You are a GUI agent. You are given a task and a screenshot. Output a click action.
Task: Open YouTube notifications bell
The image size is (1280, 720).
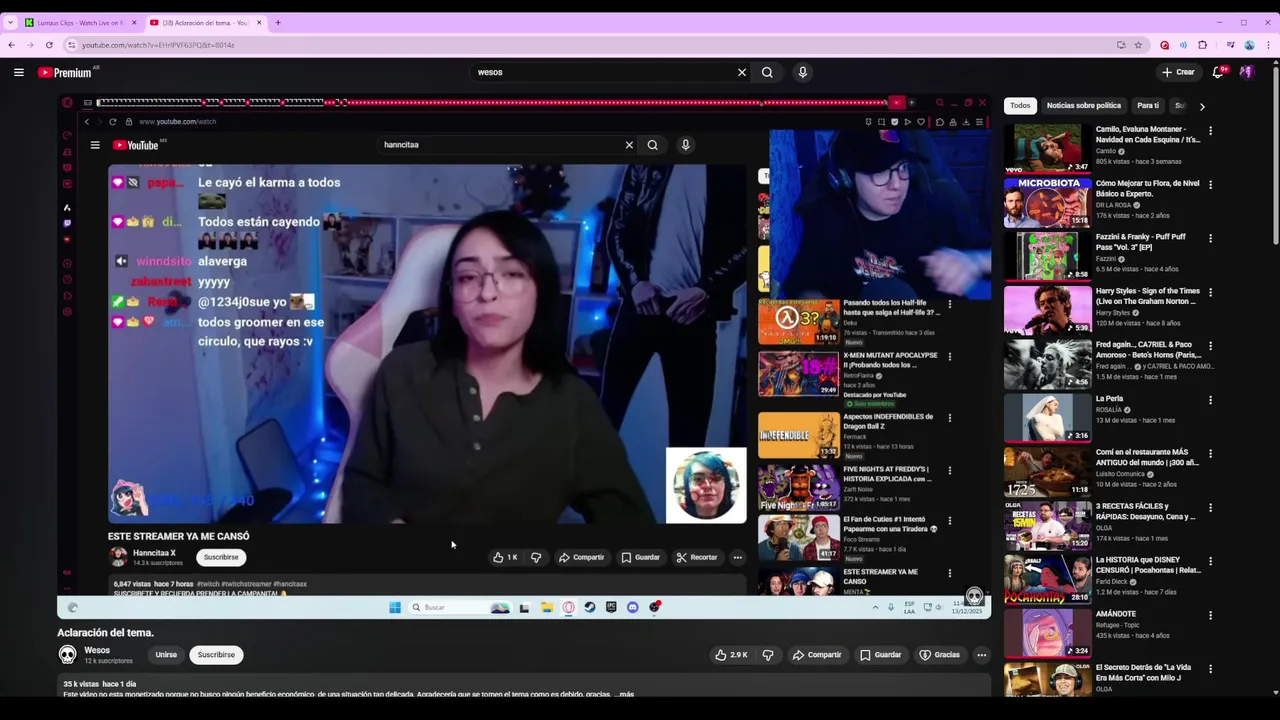click(1218, 72)
